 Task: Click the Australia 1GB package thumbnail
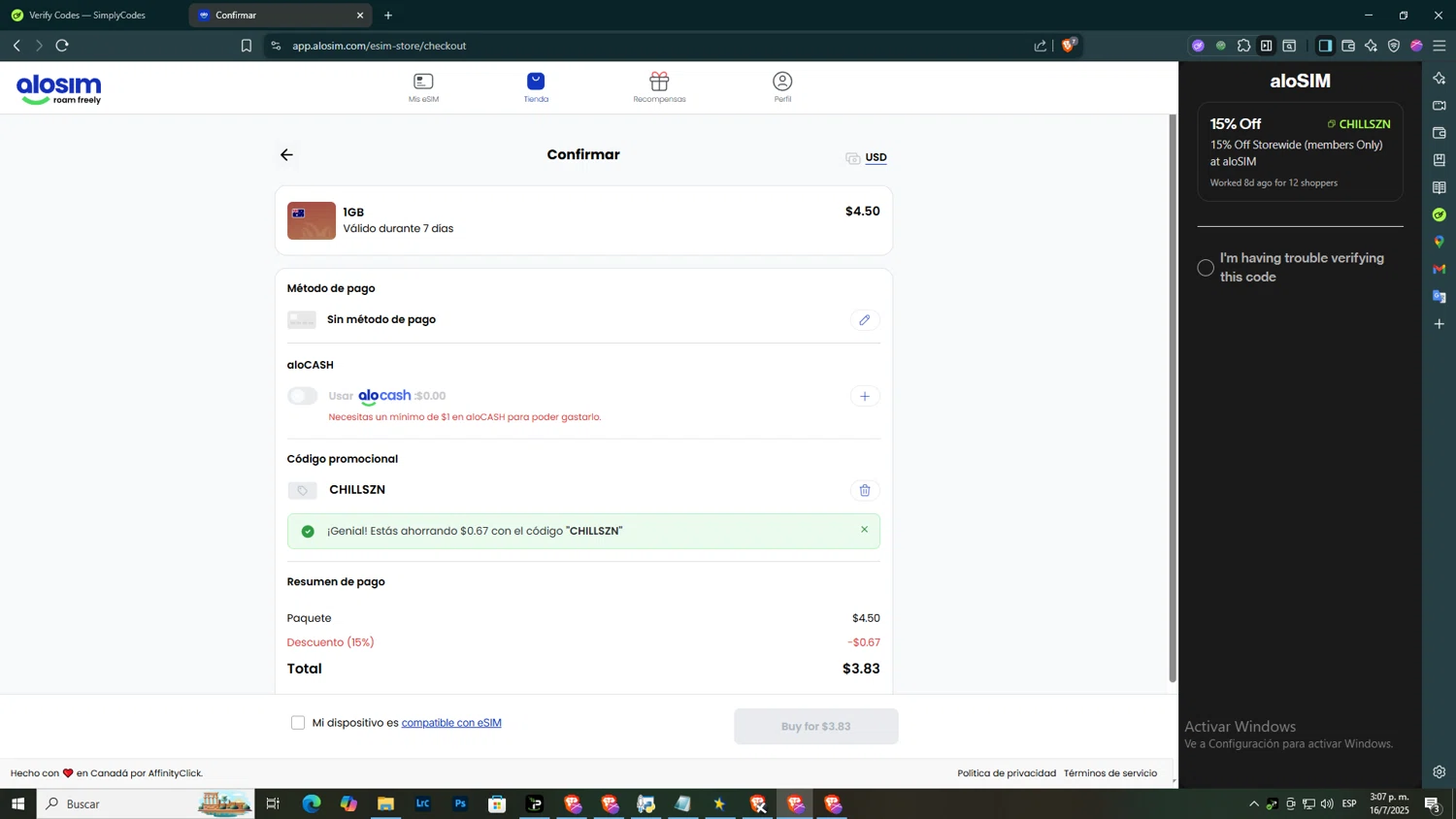[x=312, y=220]
